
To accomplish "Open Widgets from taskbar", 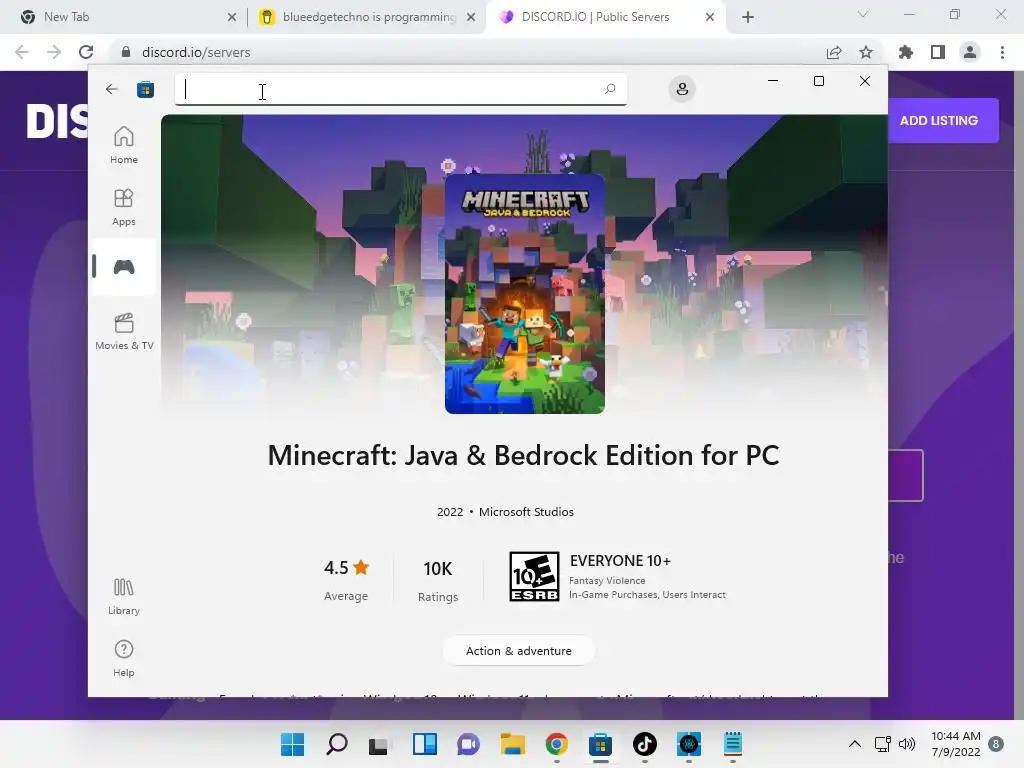I will (x=424, y=744).
